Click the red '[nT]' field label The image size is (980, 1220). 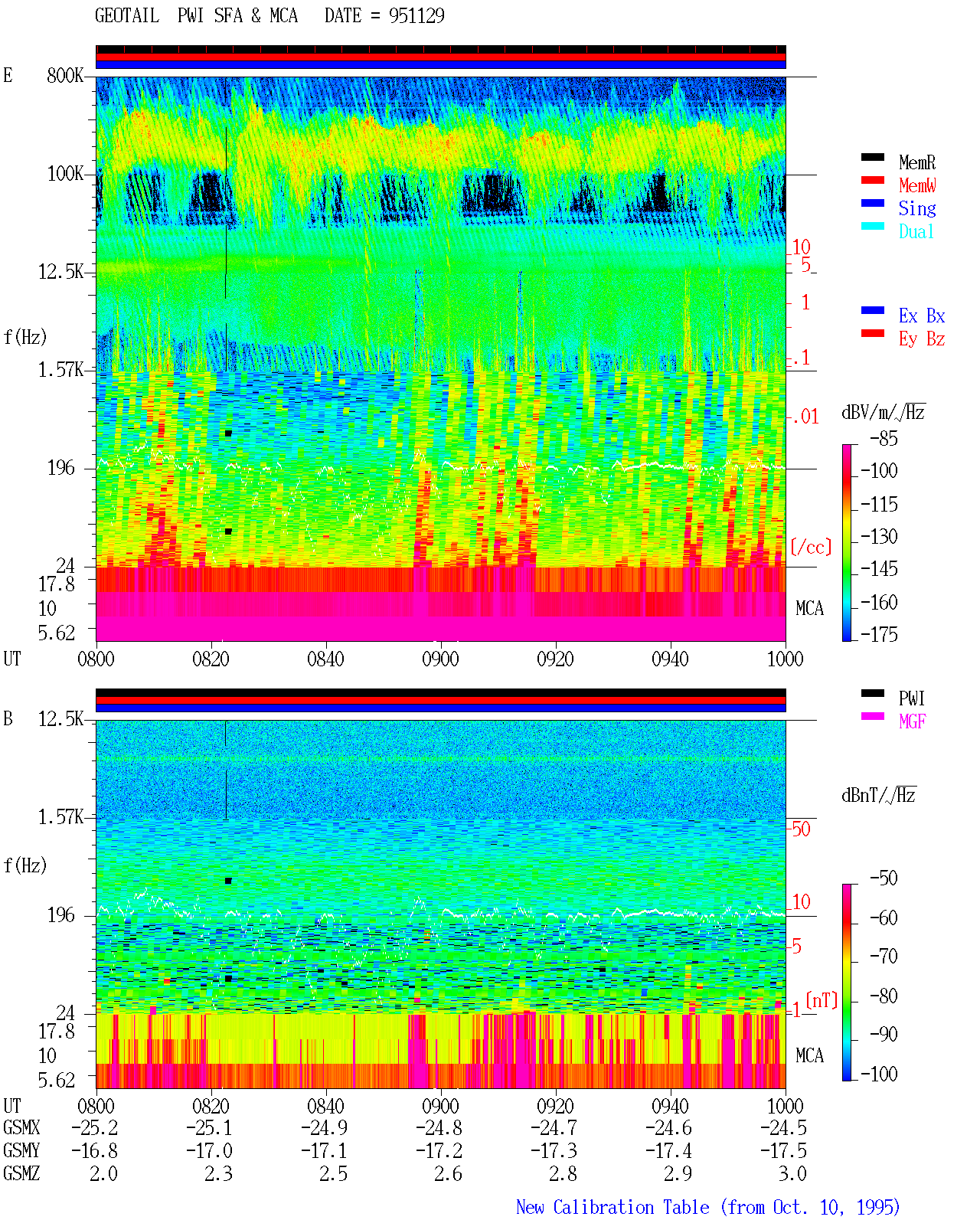[822, 1000]
